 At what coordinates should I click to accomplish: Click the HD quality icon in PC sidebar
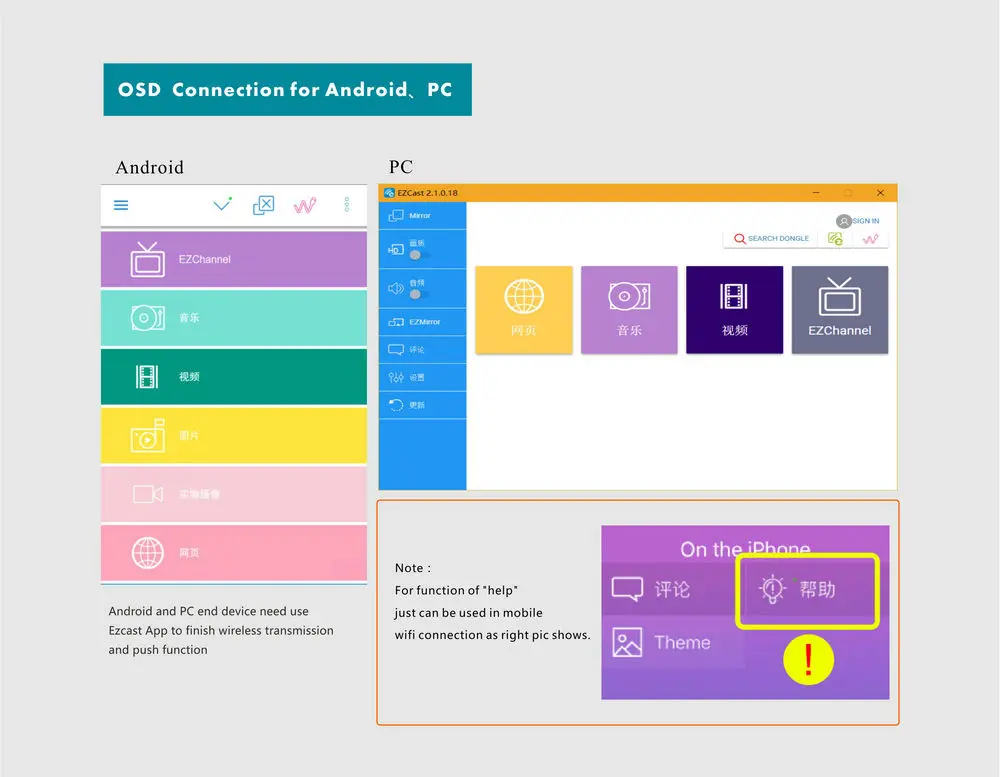[395, 249]
